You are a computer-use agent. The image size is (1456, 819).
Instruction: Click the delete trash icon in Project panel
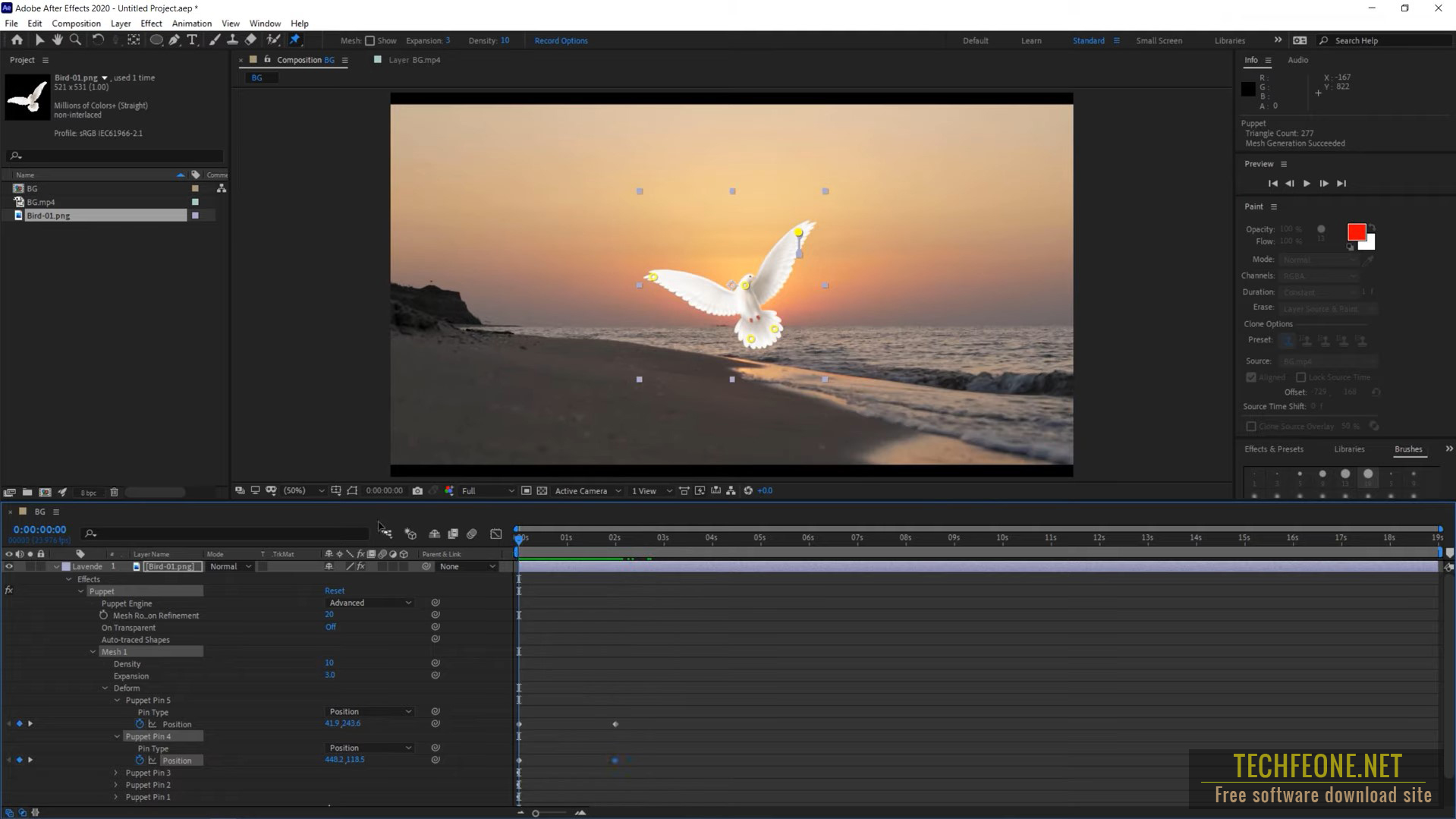[x=114, y=493]
